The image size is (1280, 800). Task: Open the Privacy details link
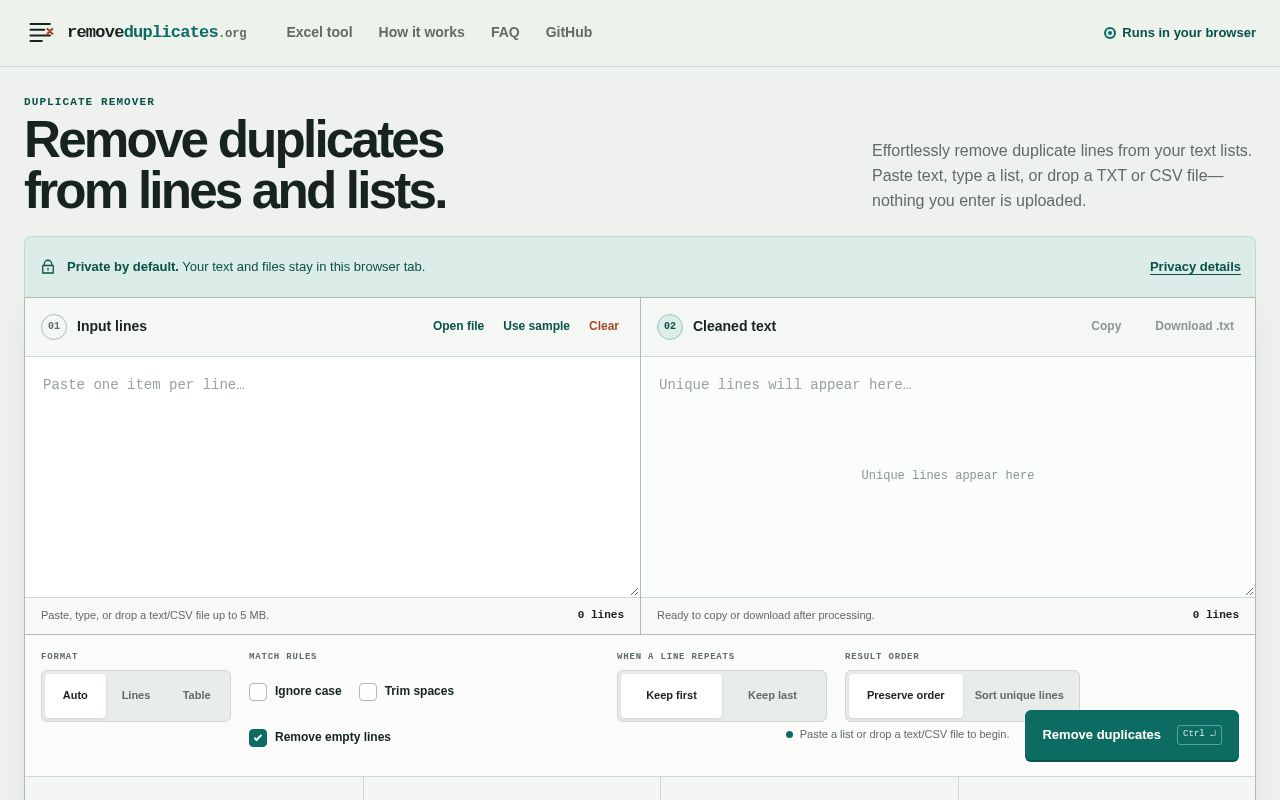[1195, 267]
